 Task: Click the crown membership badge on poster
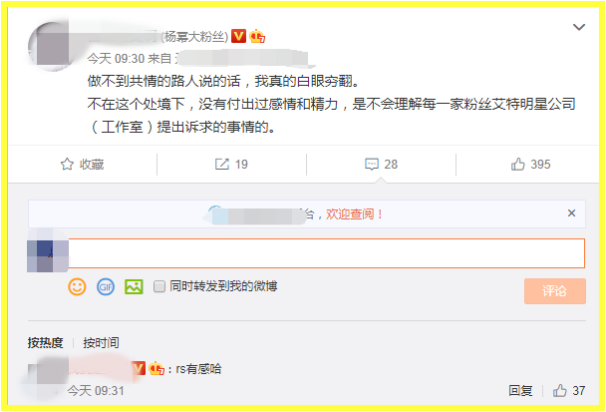pyautogui.click(x=257, y=36)
